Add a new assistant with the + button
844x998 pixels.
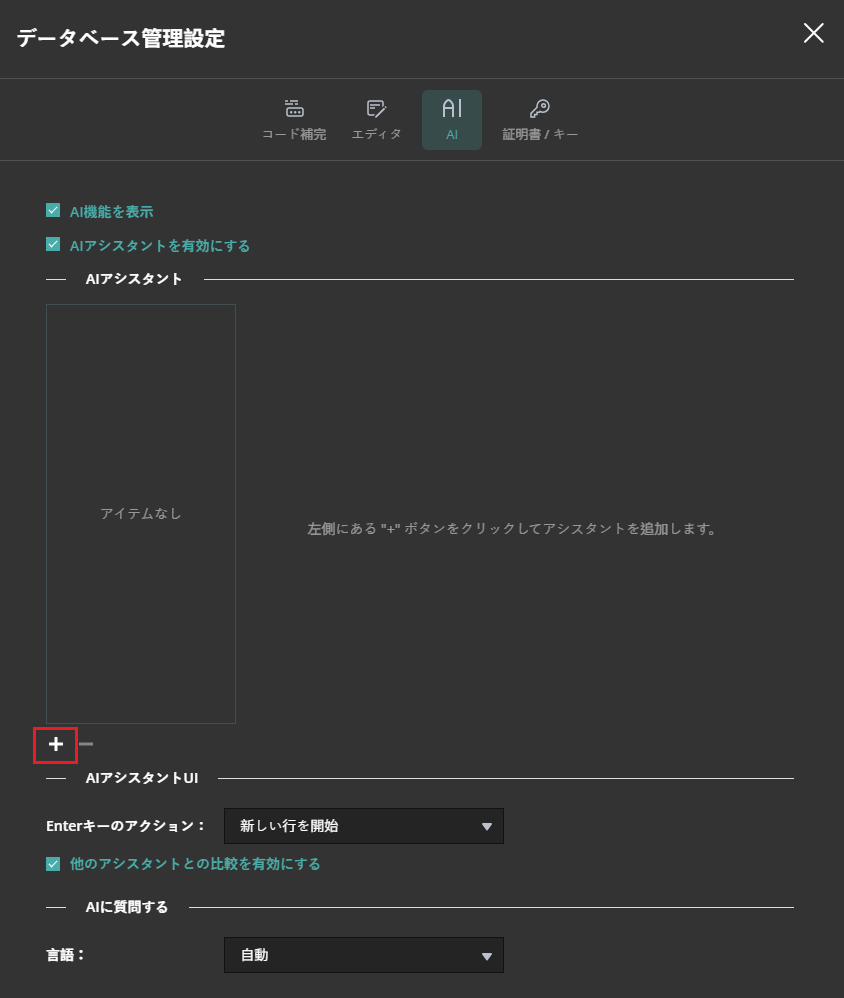(55, 744)
